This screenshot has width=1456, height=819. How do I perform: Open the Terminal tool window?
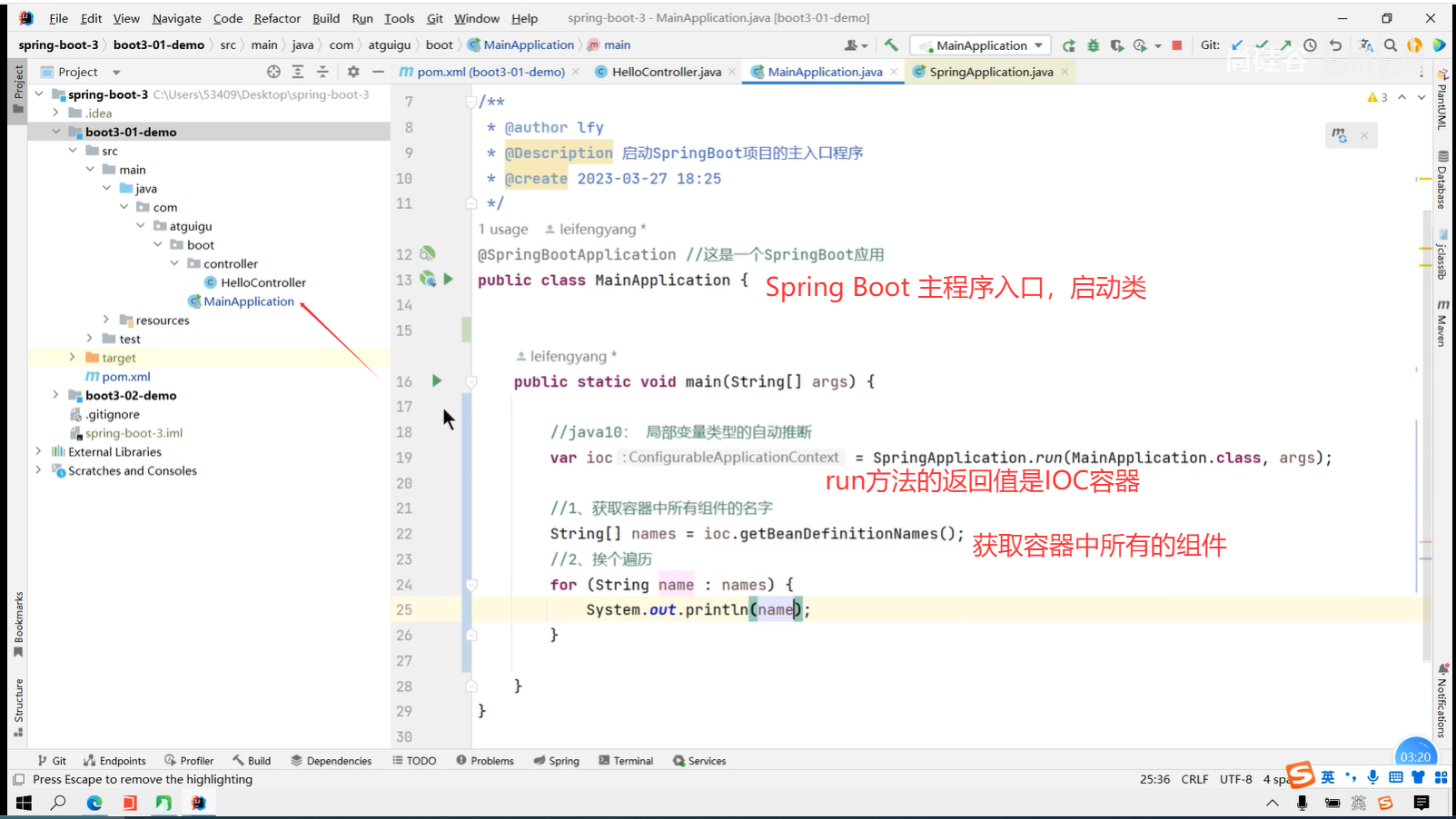pos(626,761)
